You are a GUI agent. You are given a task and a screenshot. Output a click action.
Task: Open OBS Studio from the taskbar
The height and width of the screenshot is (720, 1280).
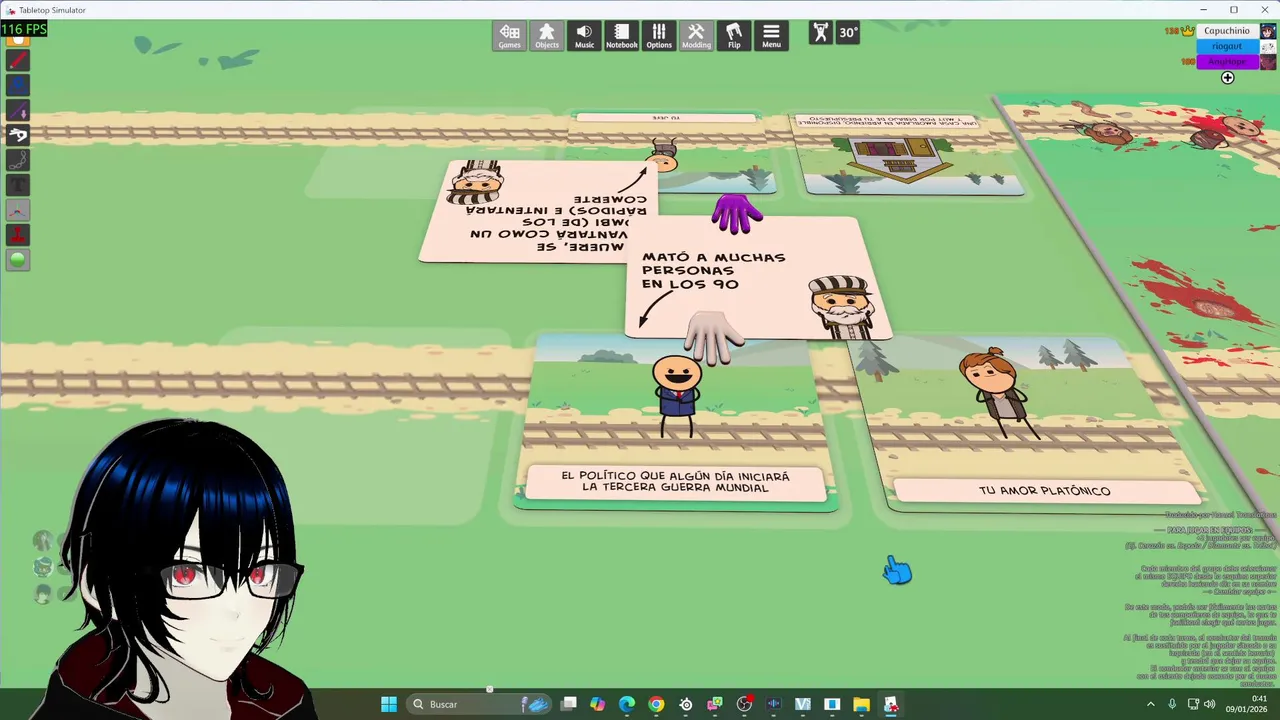click(x=744, y=704)
